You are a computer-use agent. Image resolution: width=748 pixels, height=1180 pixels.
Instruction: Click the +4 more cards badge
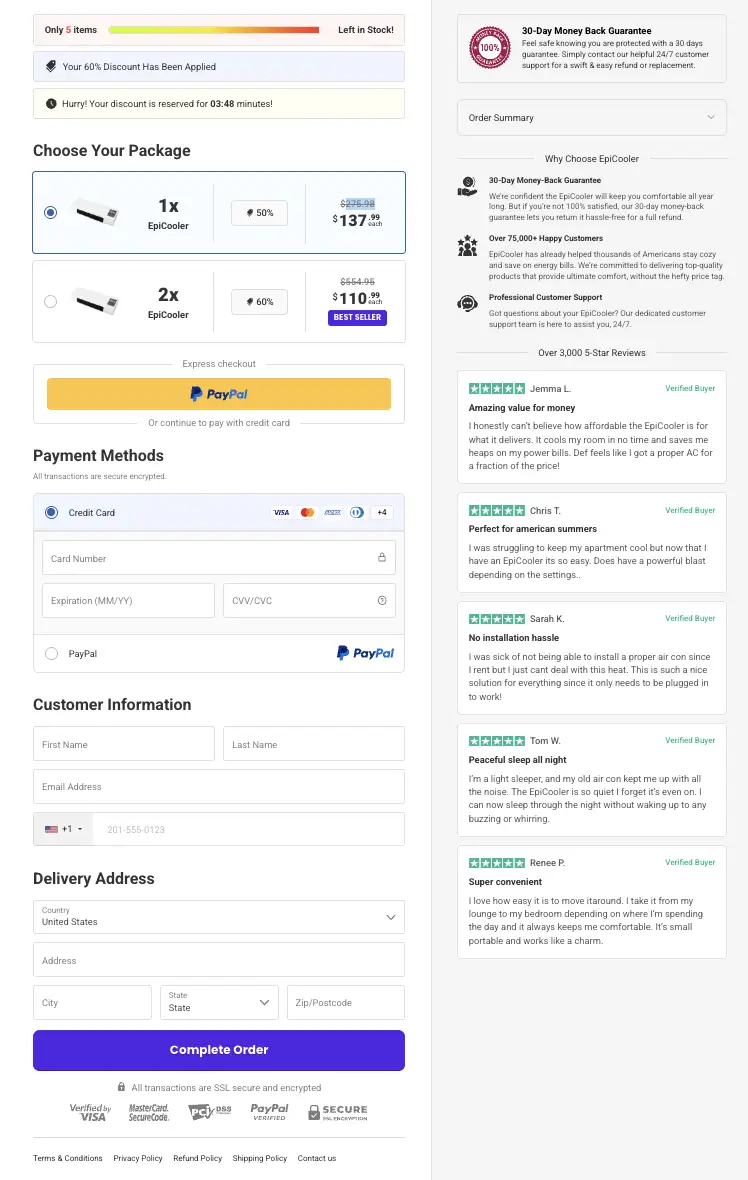point(382,512)
